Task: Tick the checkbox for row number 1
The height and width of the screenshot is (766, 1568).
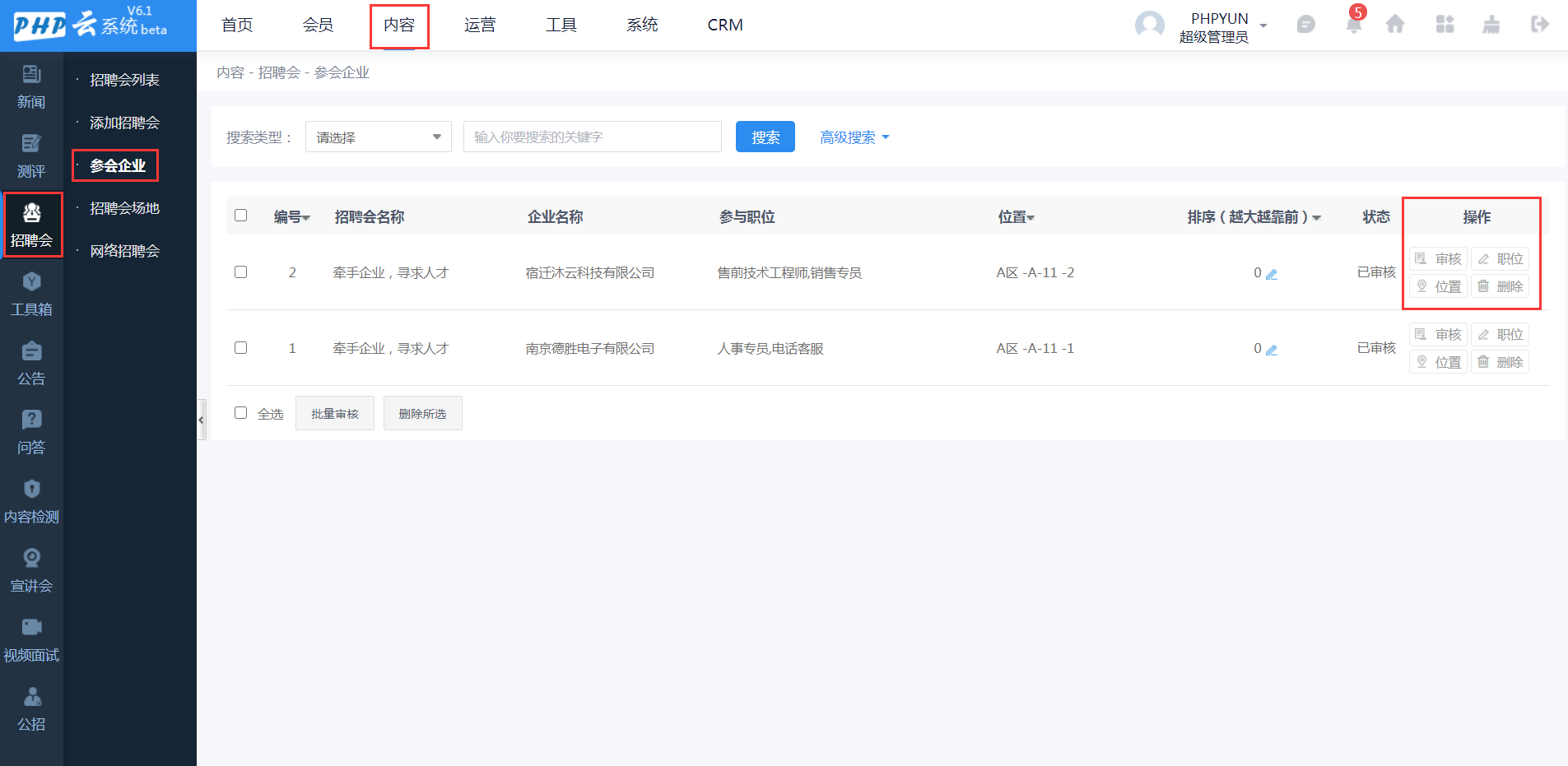Action: pyautogui.click(x=240, y=347)
